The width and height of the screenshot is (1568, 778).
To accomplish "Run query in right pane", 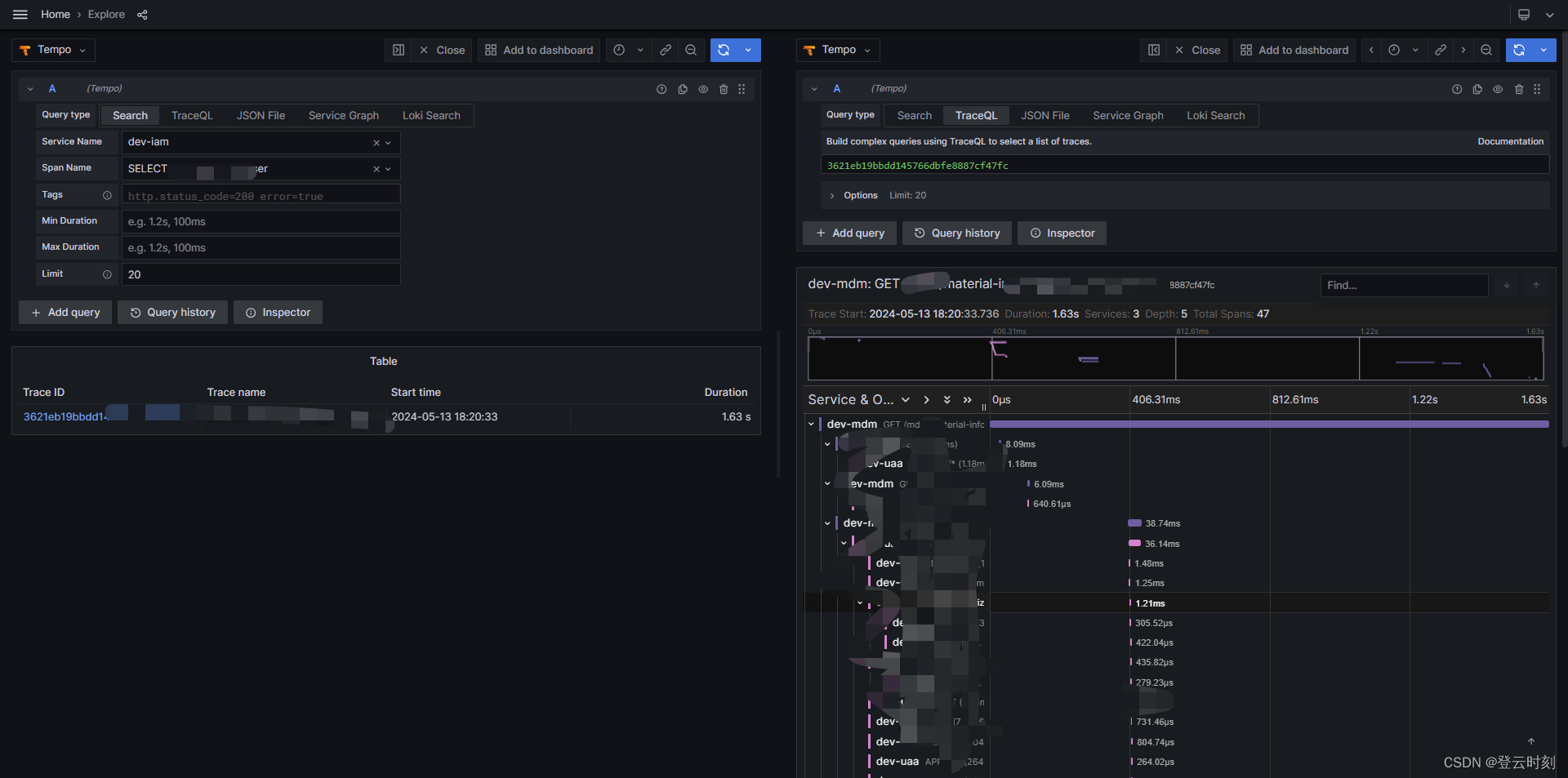I will tap(1519, 50).
